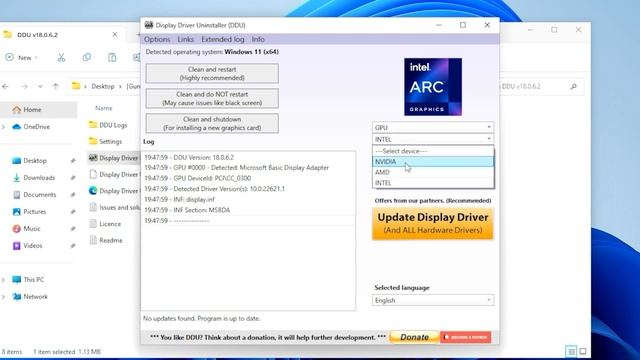Click the Cut scissors icon in Explorer

point(61,58)
